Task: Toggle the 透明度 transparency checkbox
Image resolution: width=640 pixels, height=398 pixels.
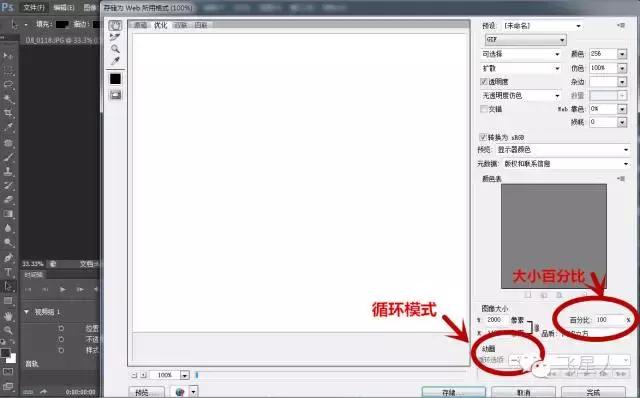Action: pos(484,82)
